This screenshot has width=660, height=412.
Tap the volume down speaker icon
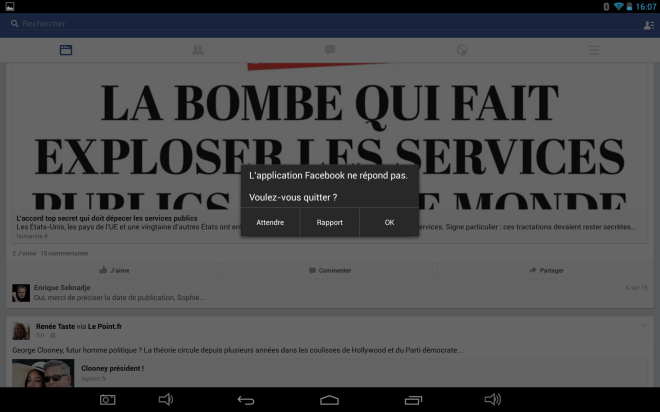[x=166, y=400]
